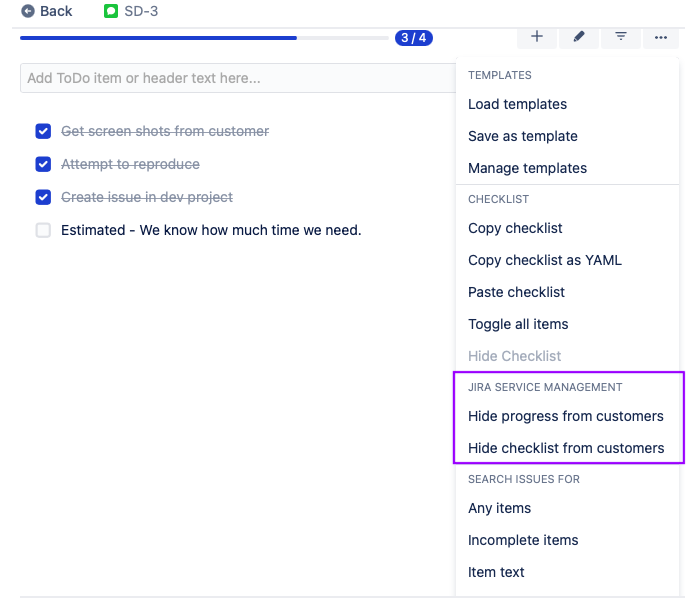693x599 pixels.
Task: Click the plus icon to add item
Action: [537, 36]
